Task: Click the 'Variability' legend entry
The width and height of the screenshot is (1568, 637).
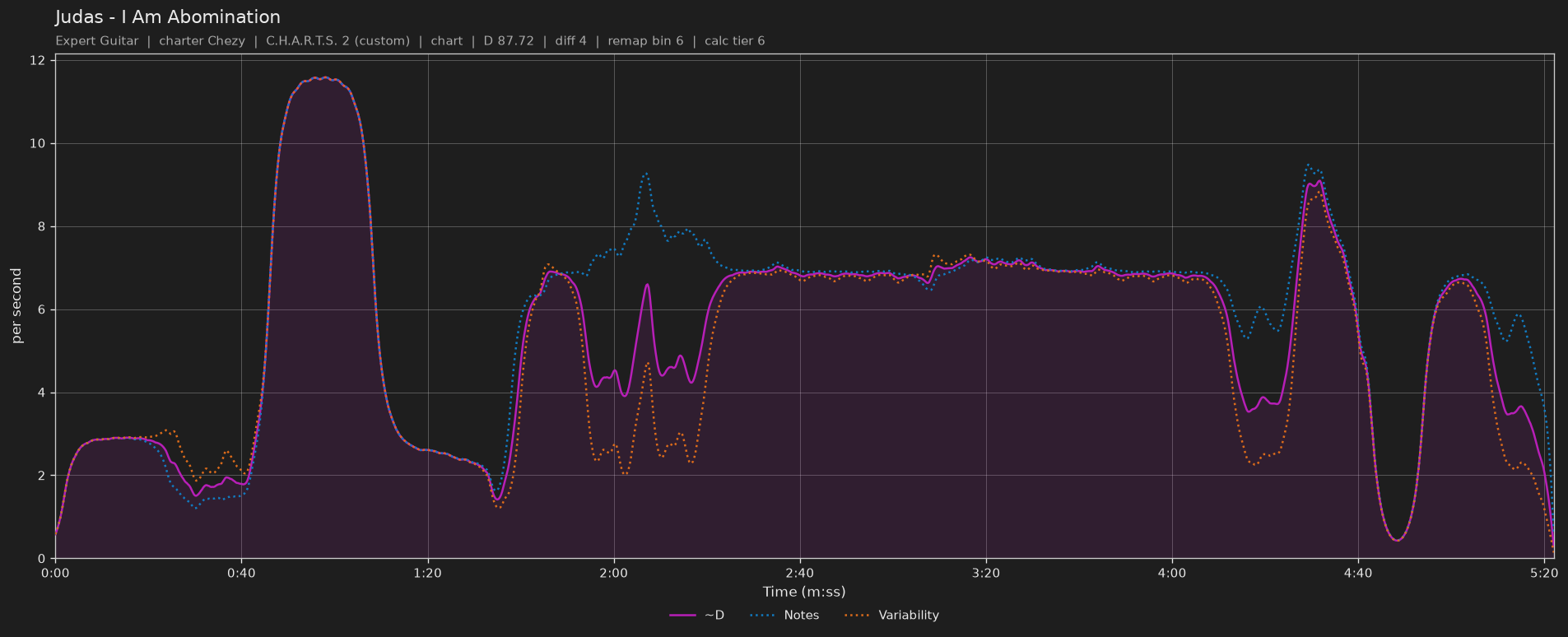Action: click(891, 615)
